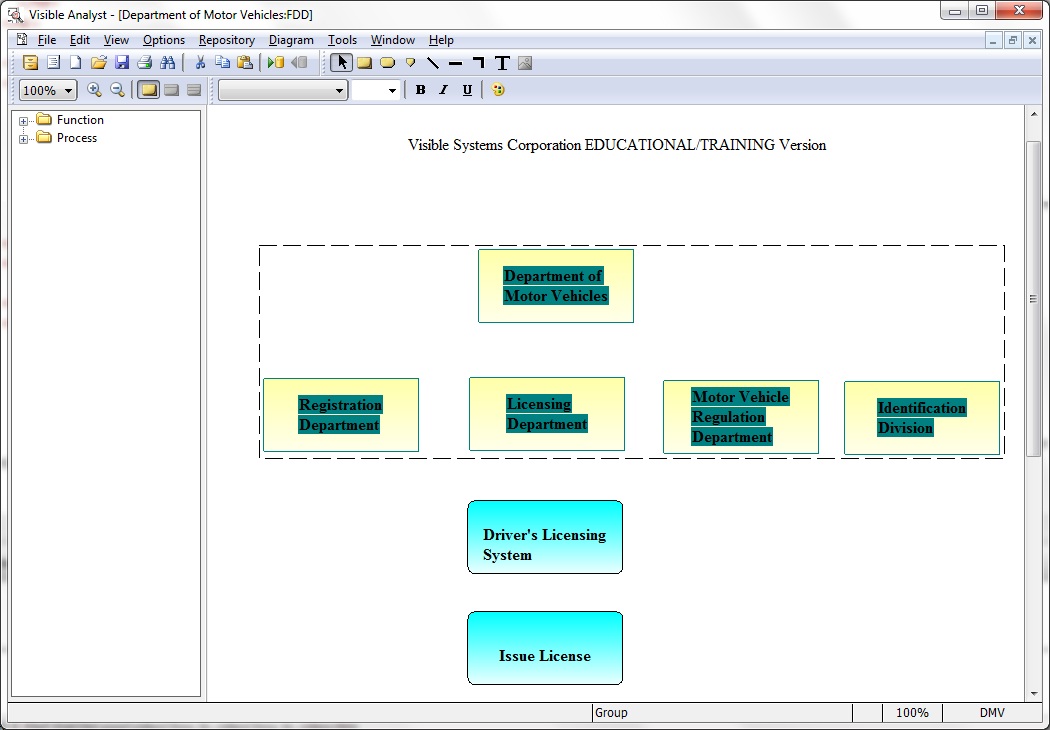Select the rounded process symbol tool
The image size is (1050, 730).
pos(387,63)
